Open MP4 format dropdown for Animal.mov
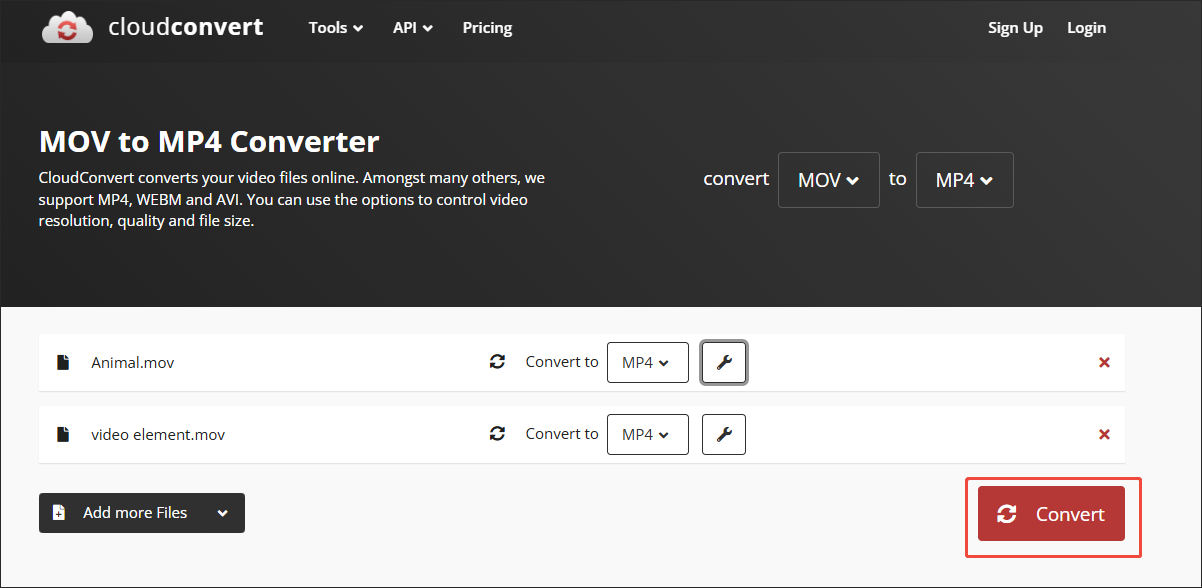 click(x=647, y=362)
